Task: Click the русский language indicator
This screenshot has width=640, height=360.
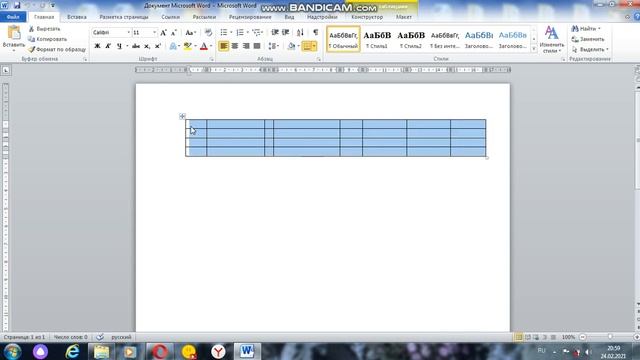Action: click(x=122, y=337)
